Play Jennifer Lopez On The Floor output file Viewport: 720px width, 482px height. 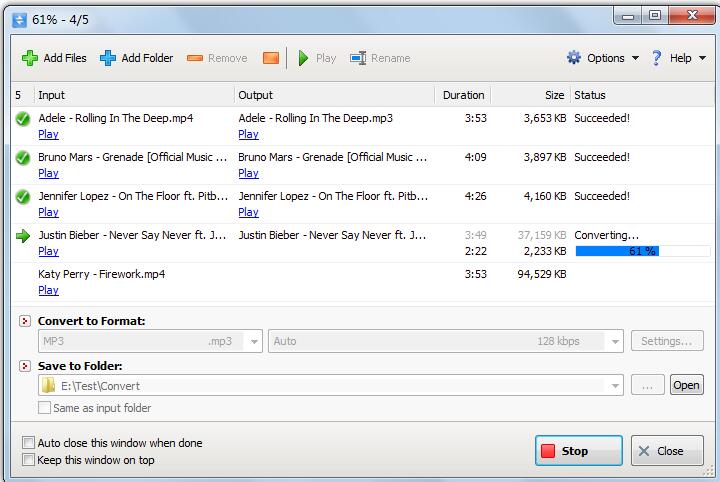click(x=248, y=213)
